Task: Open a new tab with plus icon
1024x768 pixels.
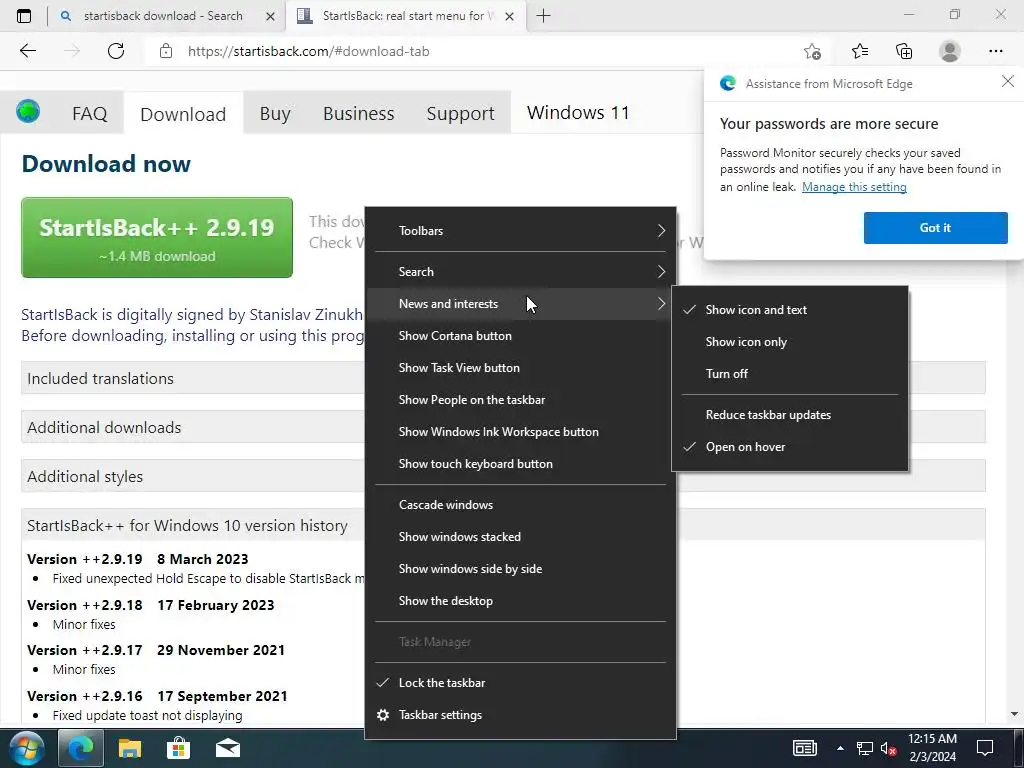Action: click(x=543, y=16)
